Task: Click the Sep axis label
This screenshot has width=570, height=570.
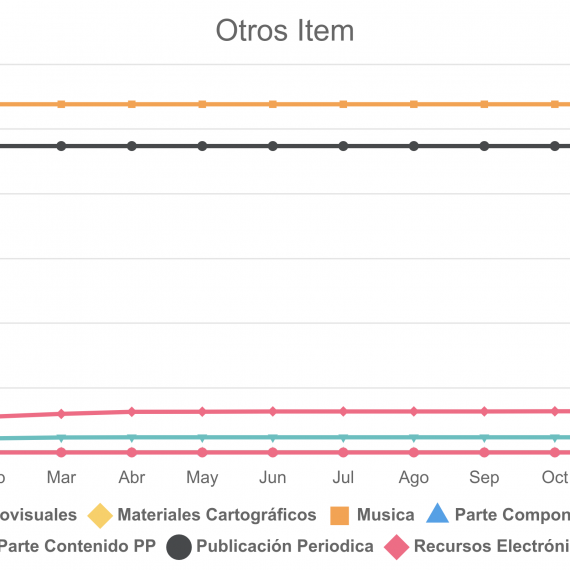Action: 484,478
